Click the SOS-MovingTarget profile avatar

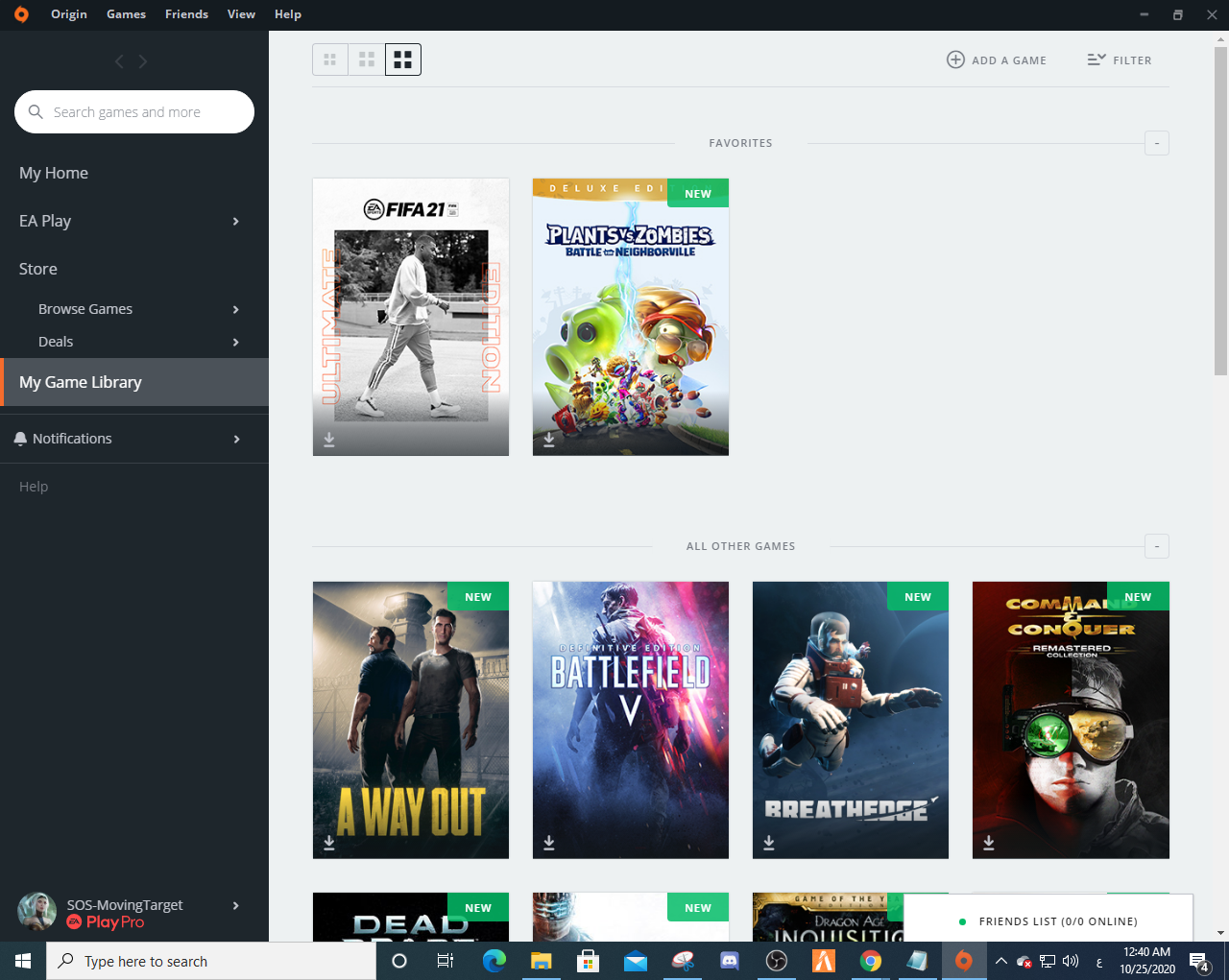37,912
